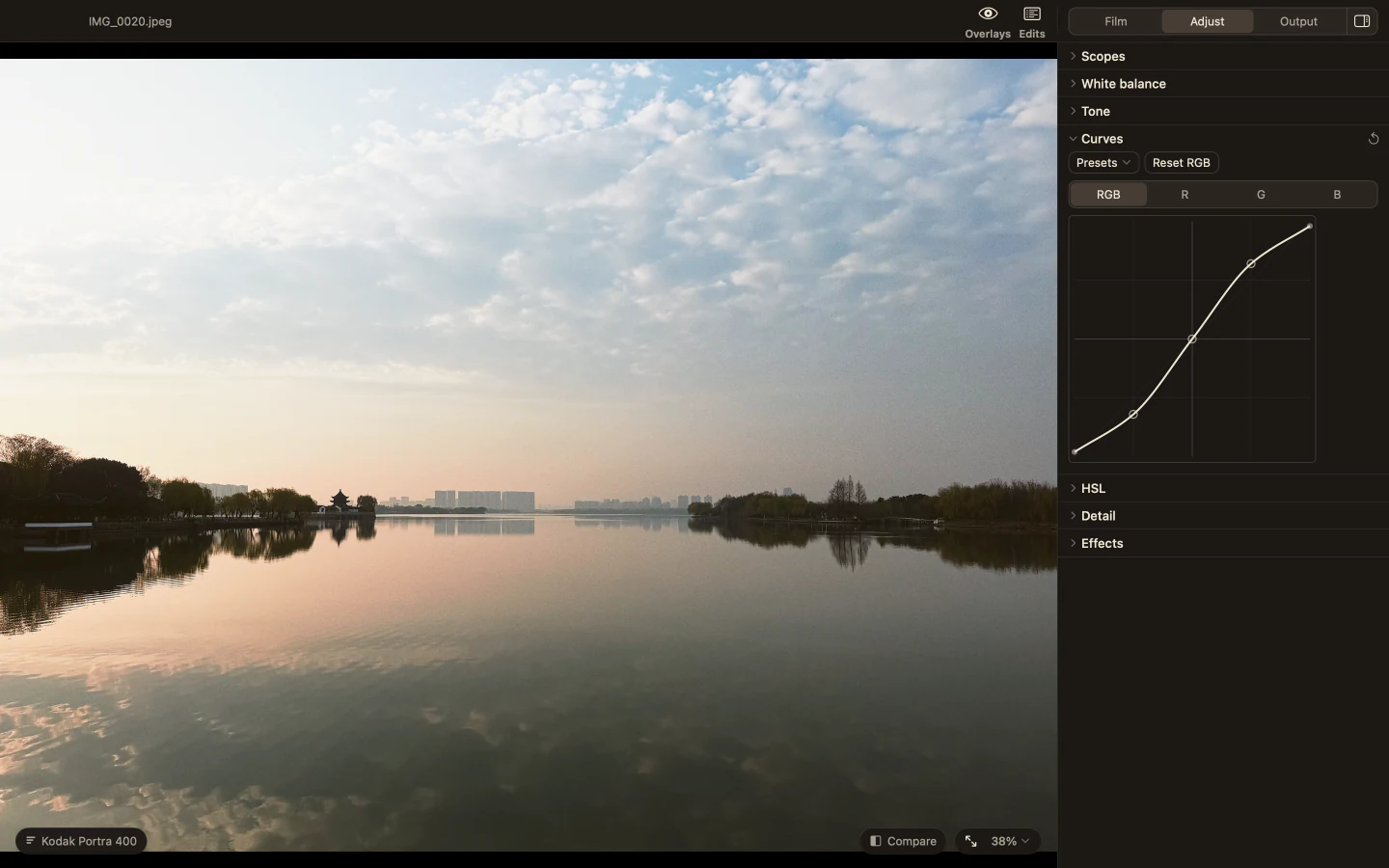
Task: Select the midpoint control point on the curve
Action: tap(1192, 339)
